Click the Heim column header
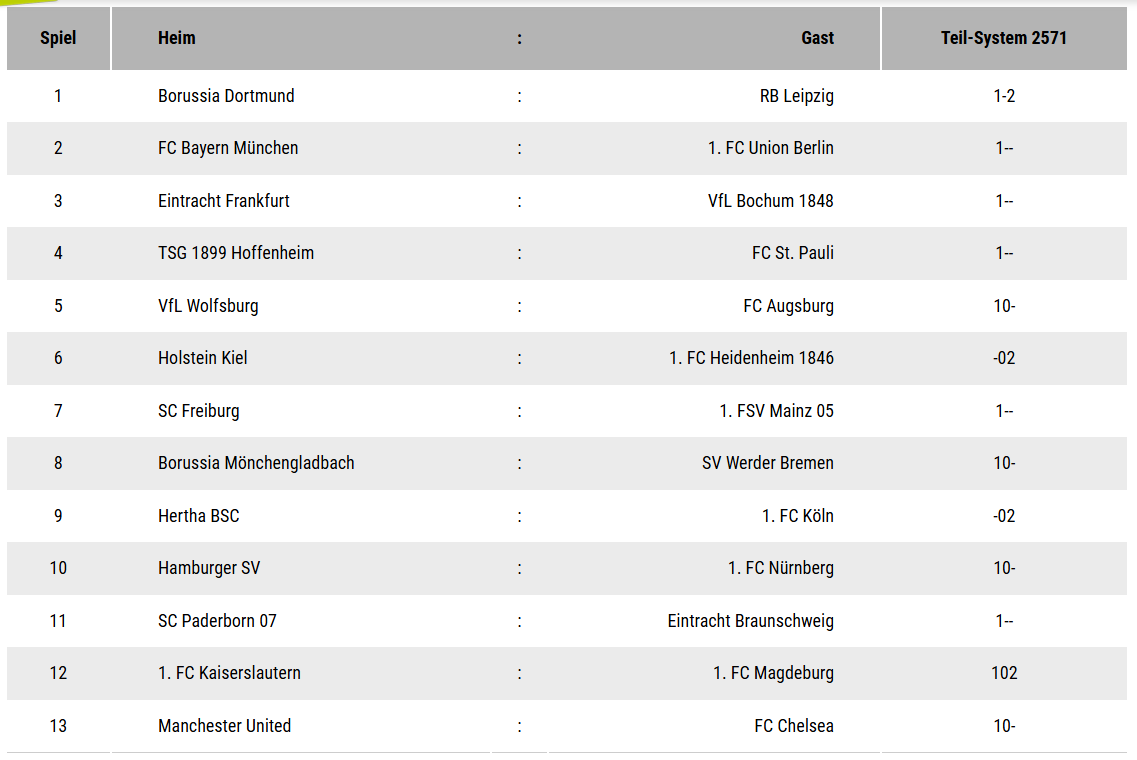 (x=176, y=38)
